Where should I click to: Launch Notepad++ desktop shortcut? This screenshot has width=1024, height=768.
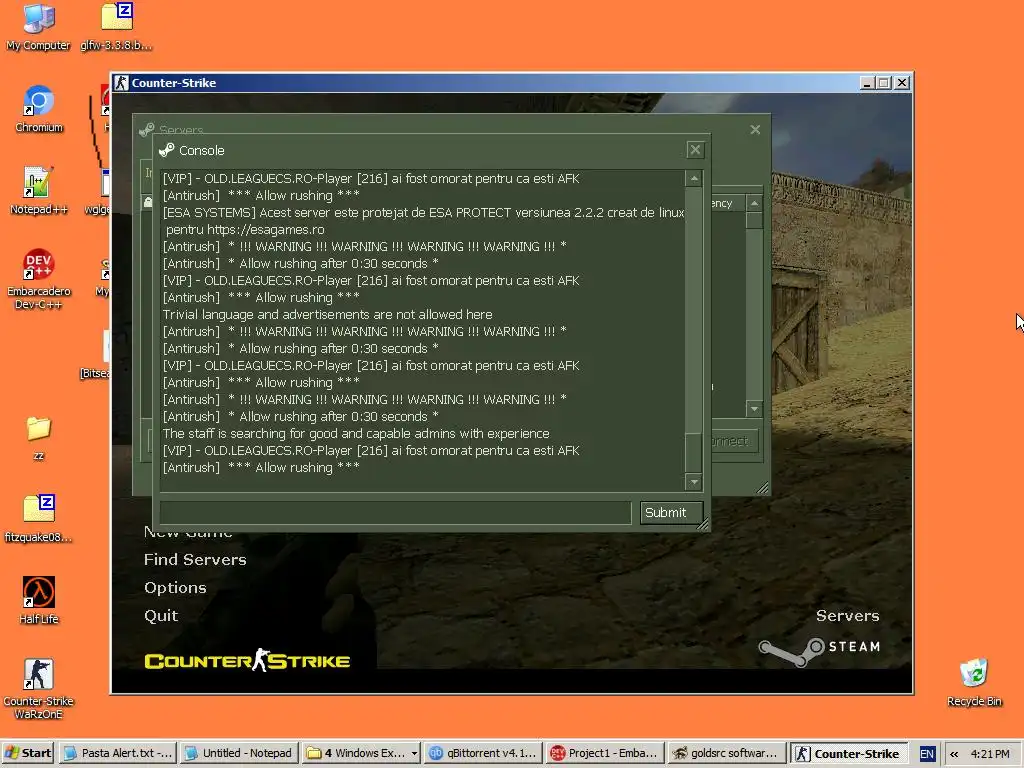[x=39, y=191]
